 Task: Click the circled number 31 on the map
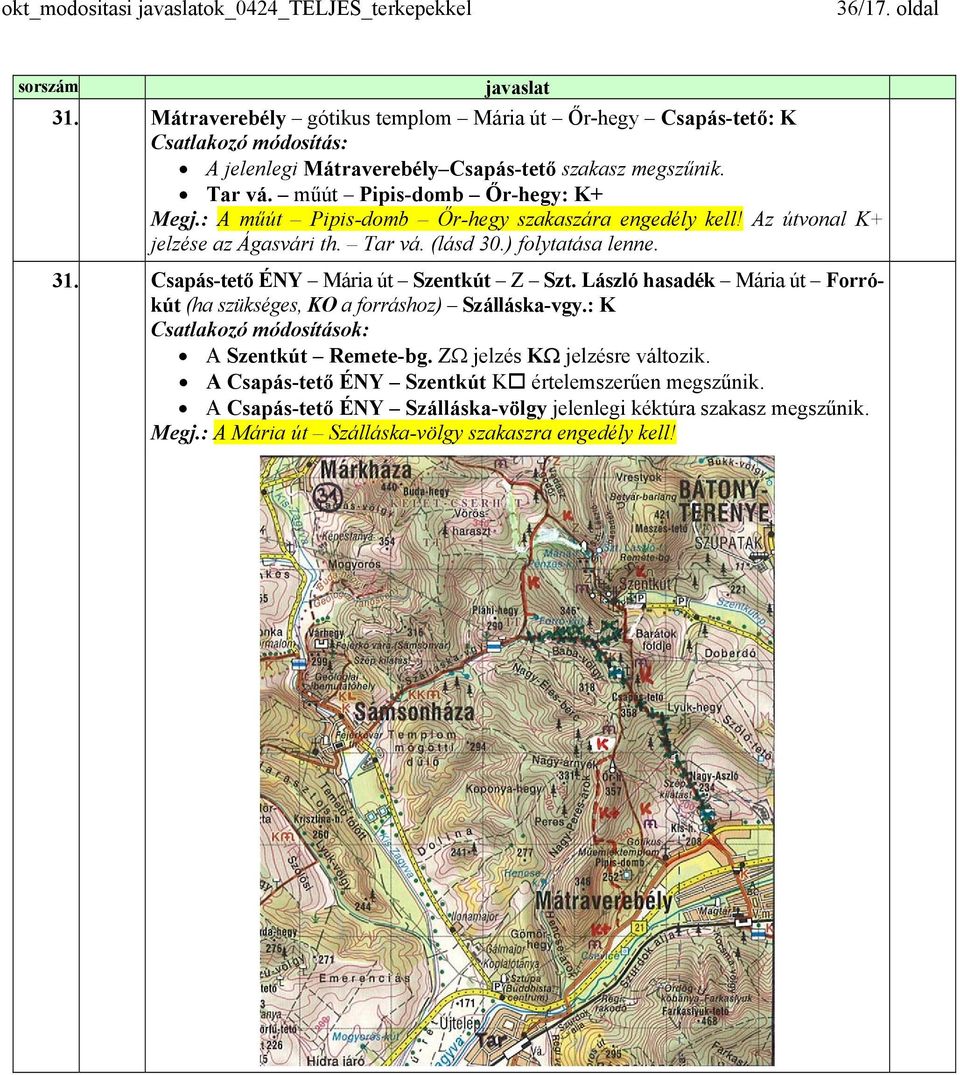[x=328, y=496]
